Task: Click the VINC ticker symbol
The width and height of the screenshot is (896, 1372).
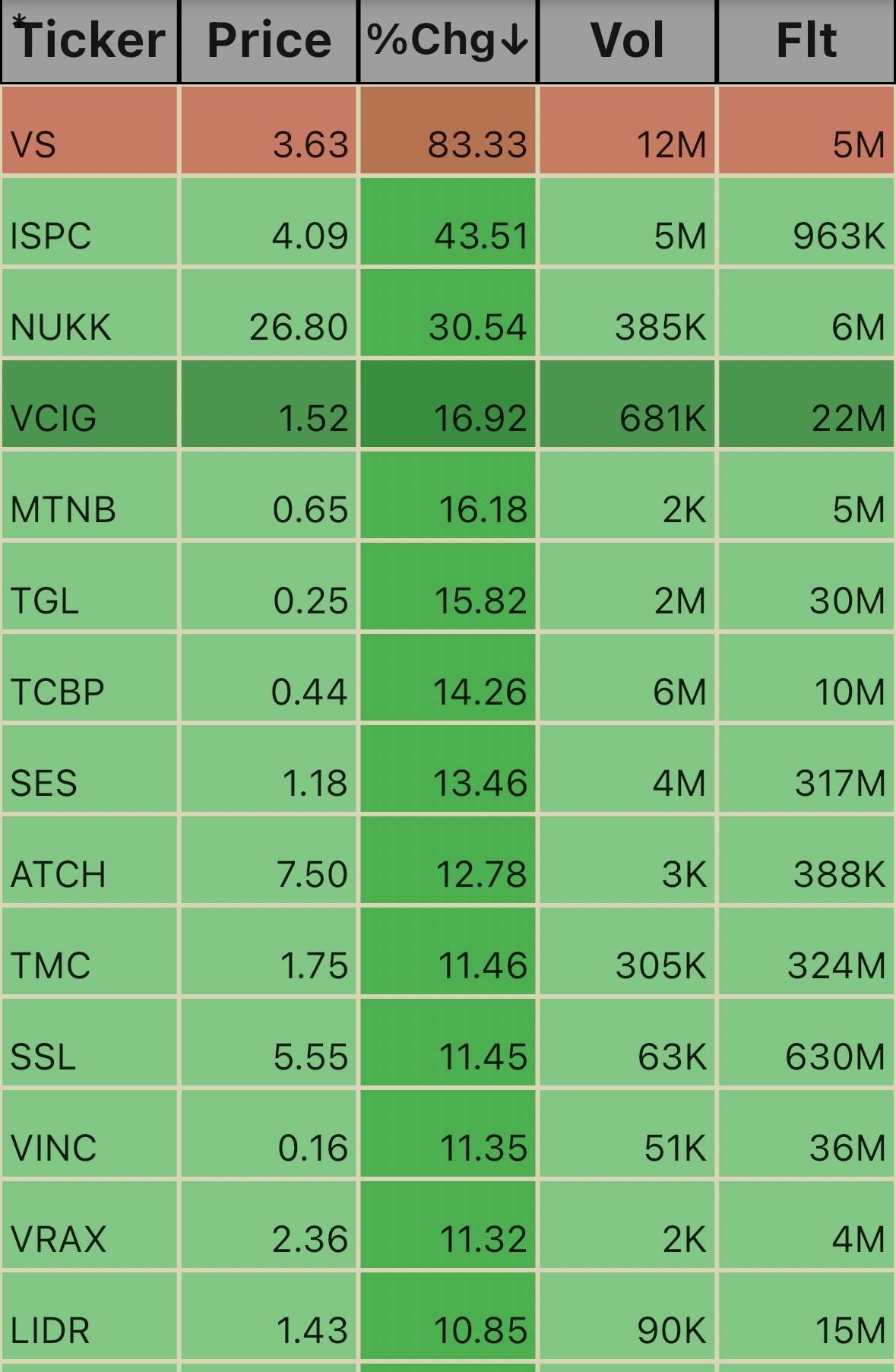Action: pyautogui.click(x=54, y=1148)
